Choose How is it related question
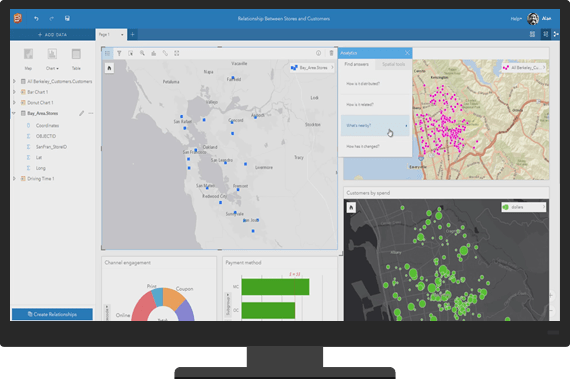The image size is (570, 379). pos(375,105)
